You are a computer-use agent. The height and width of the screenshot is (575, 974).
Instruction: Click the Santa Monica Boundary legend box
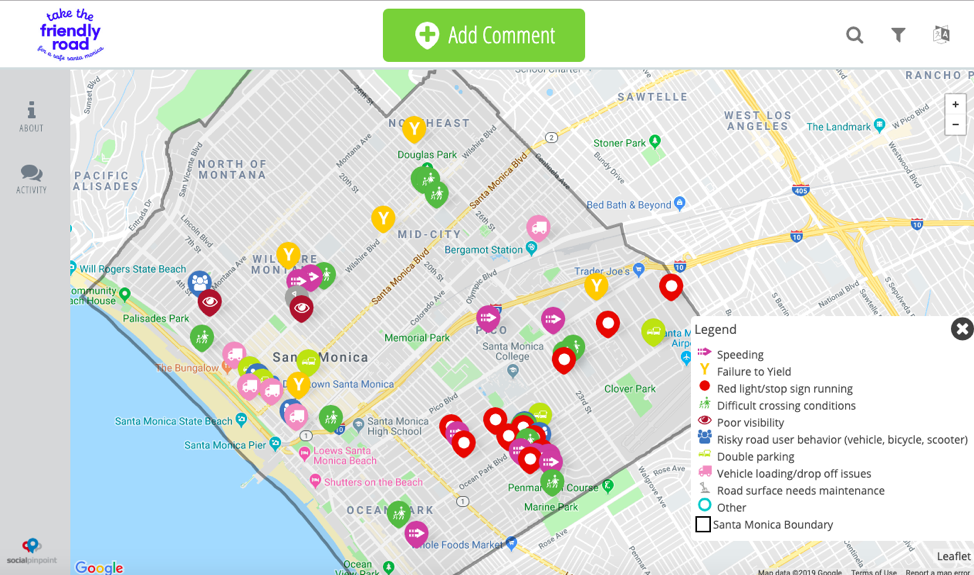click(703, 525)
